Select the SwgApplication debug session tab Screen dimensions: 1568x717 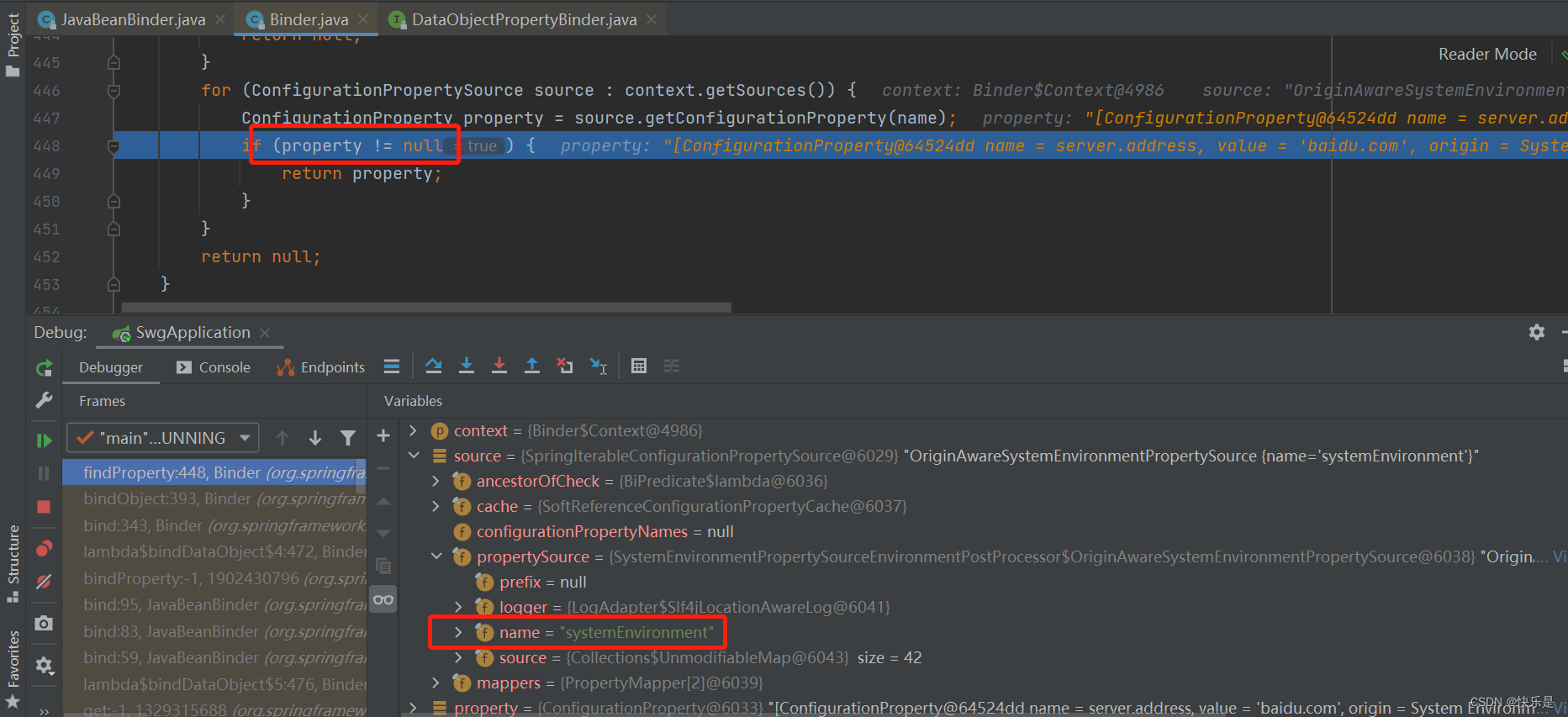[x=193, y=333]
